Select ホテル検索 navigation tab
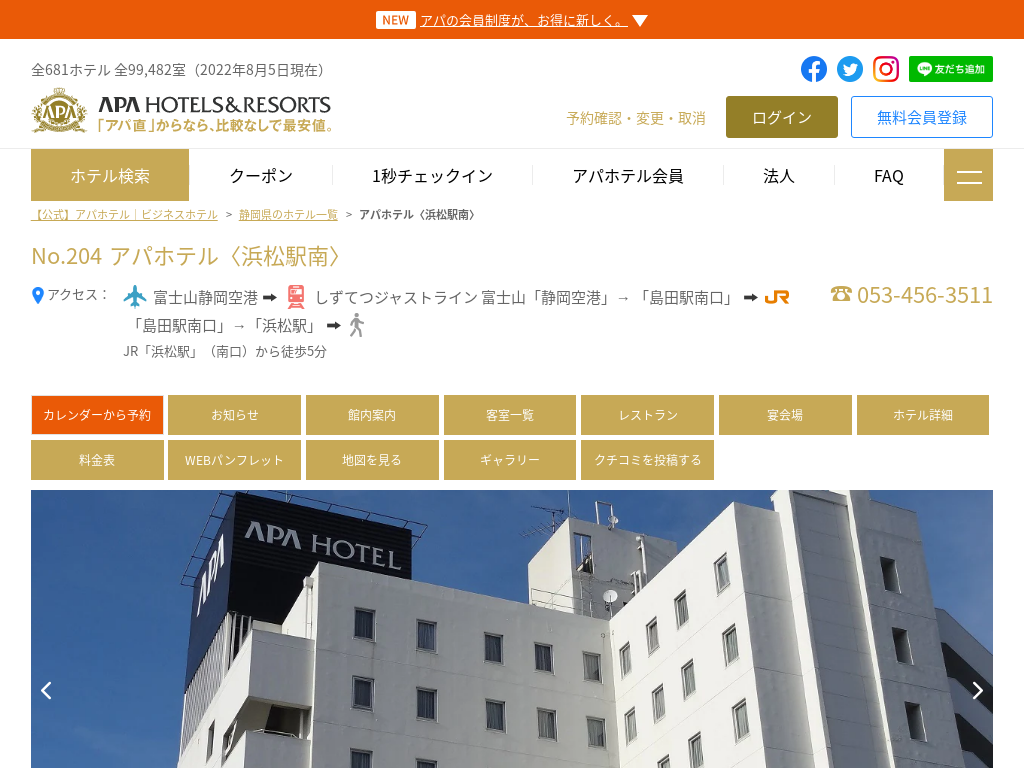This screenshot has width=1024, height=768. click(110, 175)
